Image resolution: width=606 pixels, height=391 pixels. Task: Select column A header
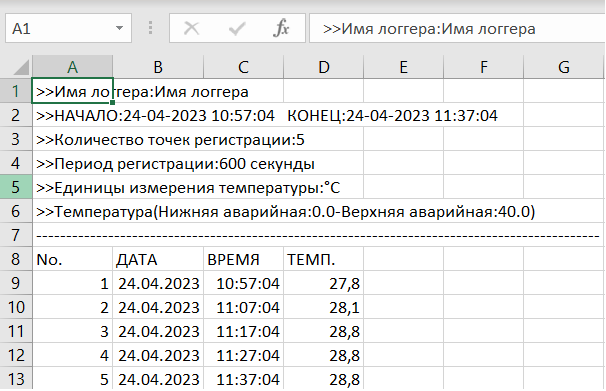(73, 67)
